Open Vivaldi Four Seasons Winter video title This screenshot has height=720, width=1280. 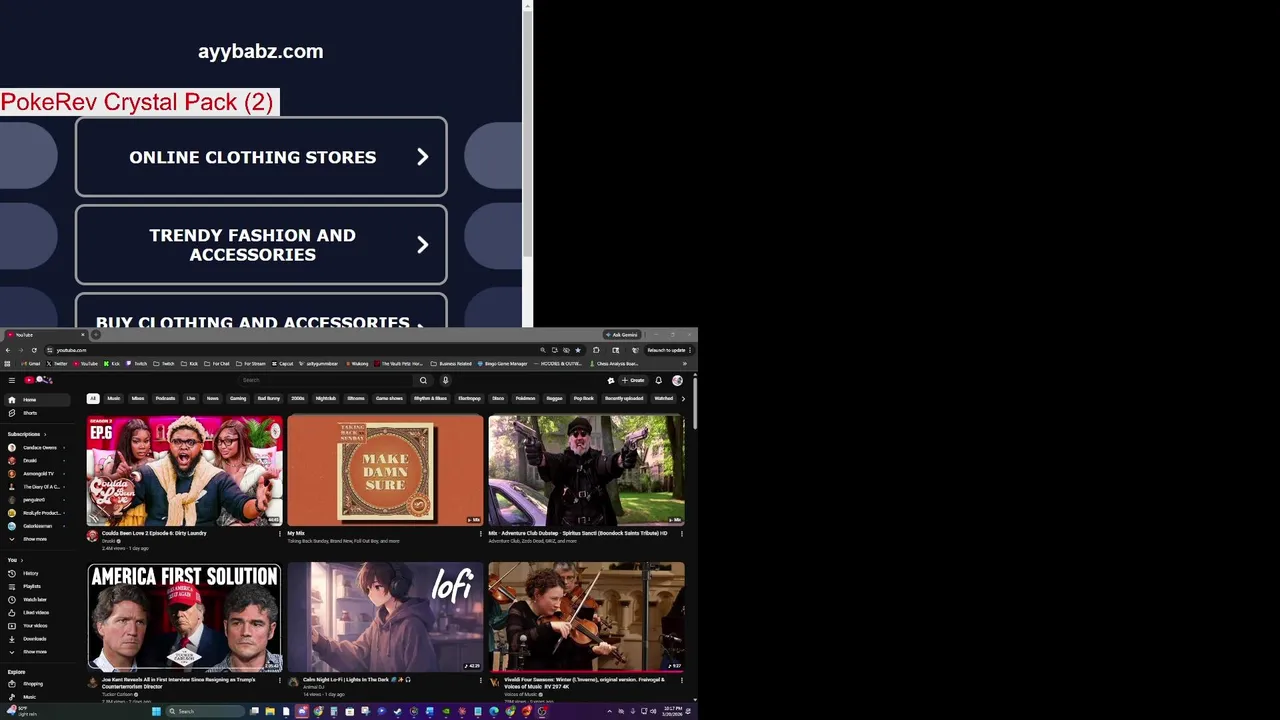click(x=584, y=683)
